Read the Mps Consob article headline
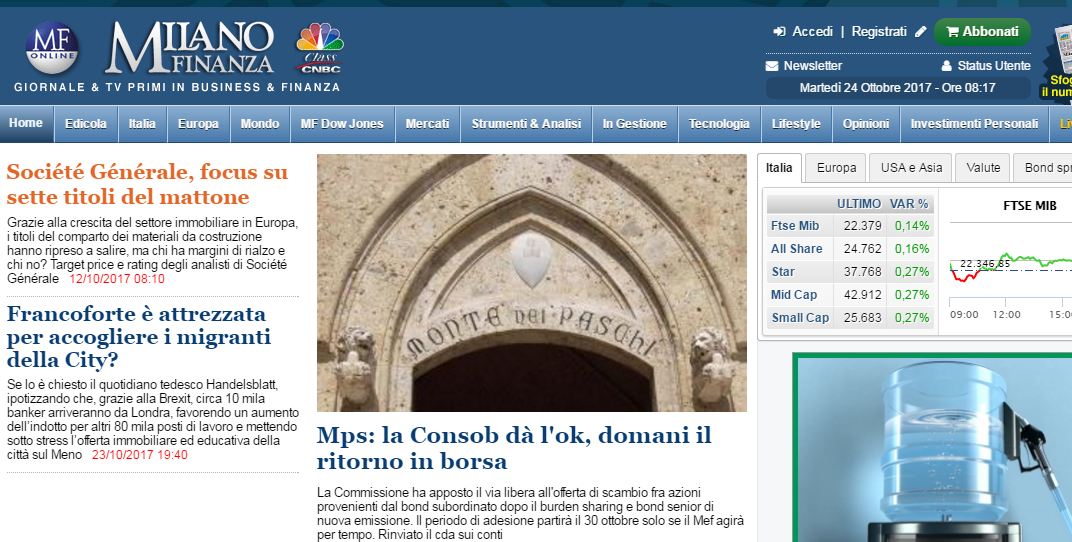This screenshot has height=542, width=1072. (x=514, y=448)
